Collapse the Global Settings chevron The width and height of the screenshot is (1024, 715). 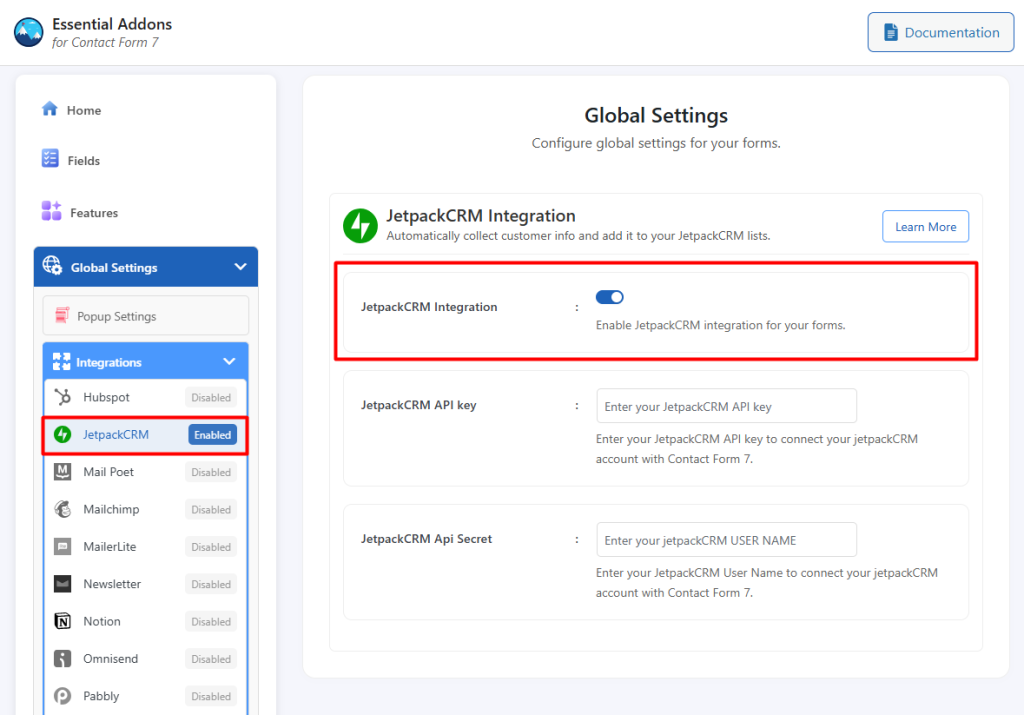240,266
